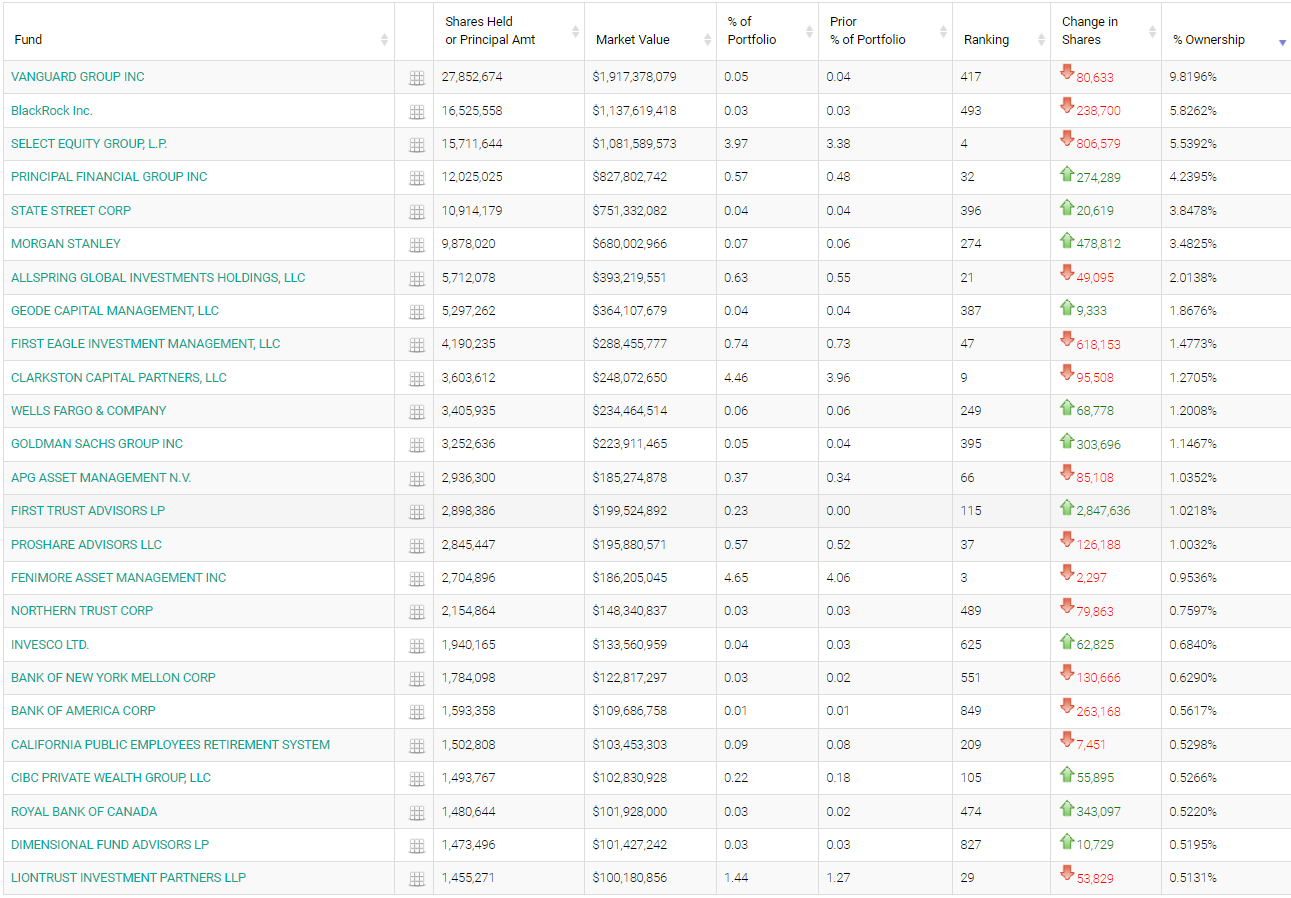Click ownership value 4.2395%

click(1193, 177)
